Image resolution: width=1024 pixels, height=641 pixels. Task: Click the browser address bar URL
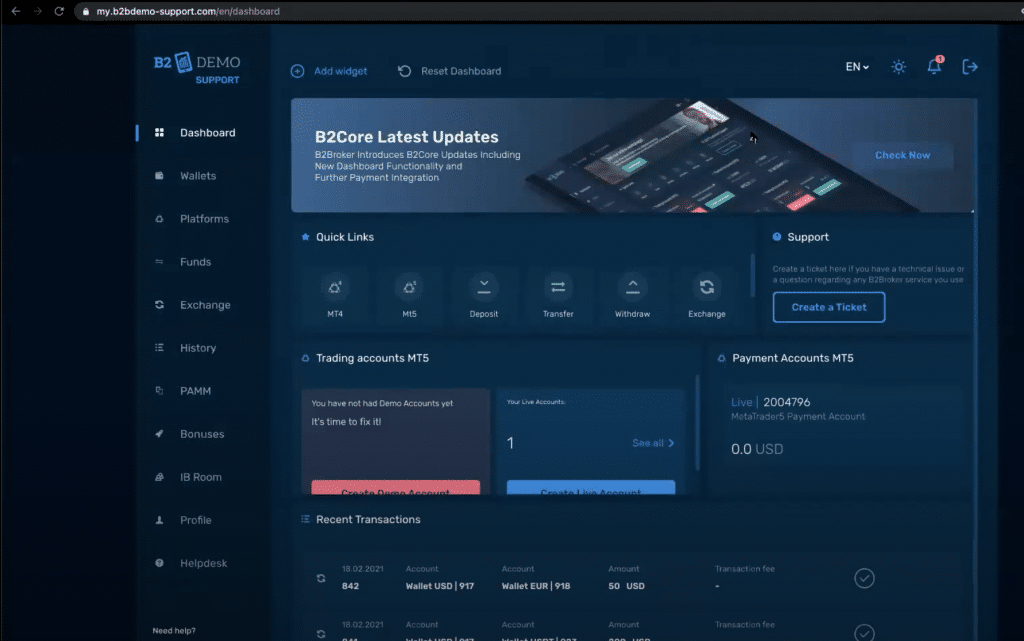click(188, 11)
